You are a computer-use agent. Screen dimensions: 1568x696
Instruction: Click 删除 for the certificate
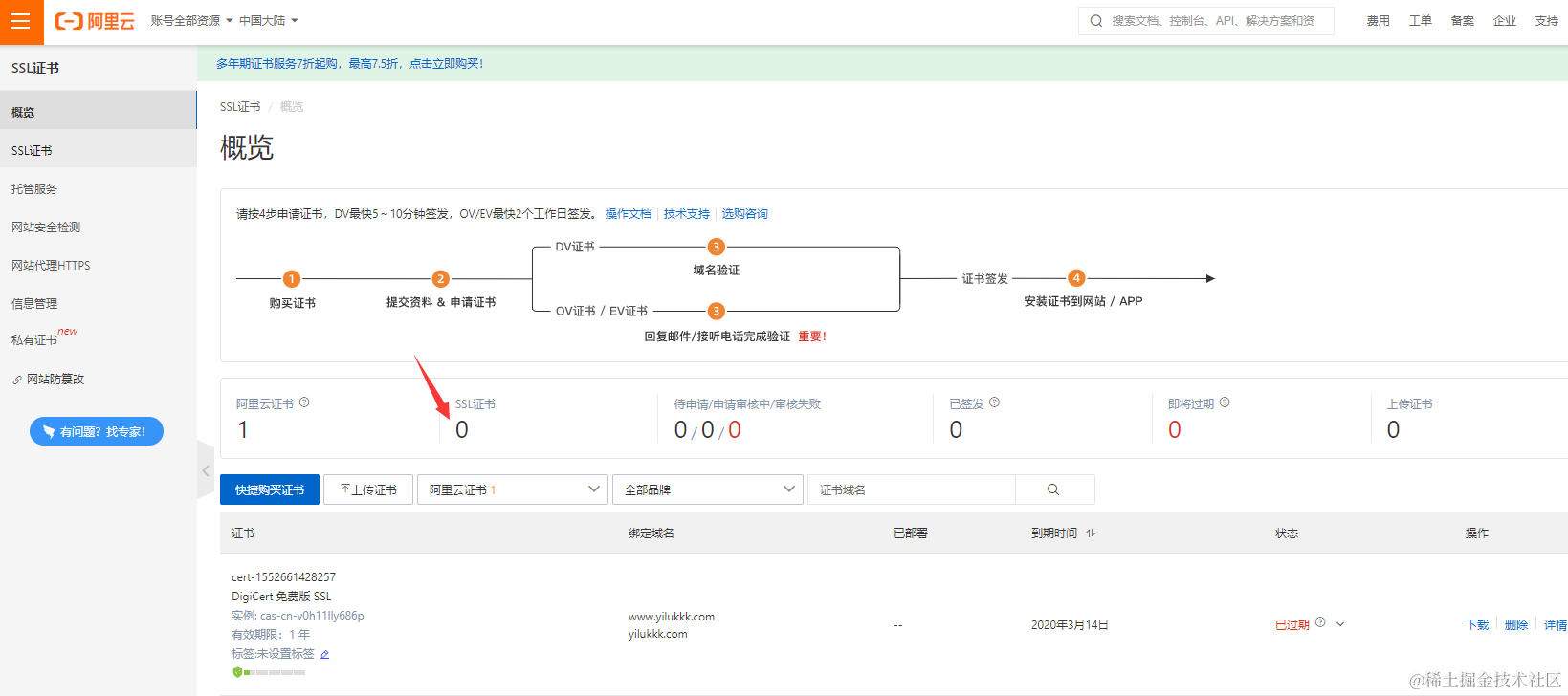coord(1516,625)
